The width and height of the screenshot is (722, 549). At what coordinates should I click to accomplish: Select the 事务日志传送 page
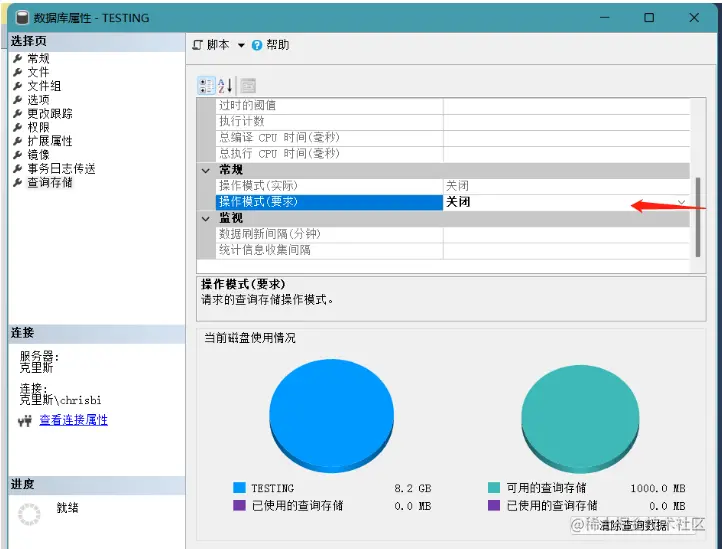[x=61, y=169]
